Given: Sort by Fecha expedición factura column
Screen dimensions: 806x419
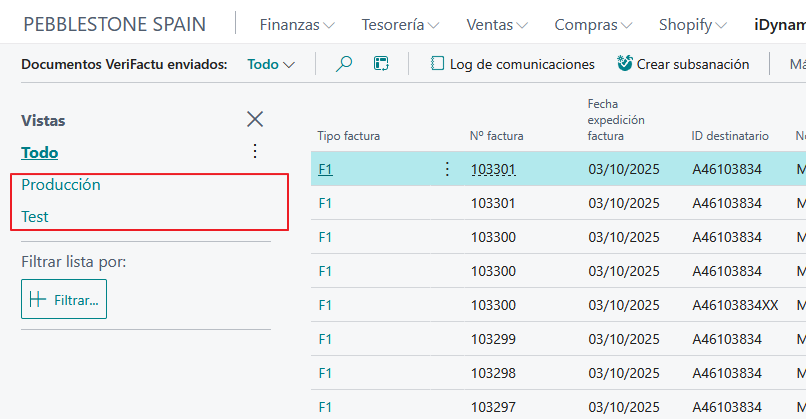Looking at the screenshot, I should 616,120.
